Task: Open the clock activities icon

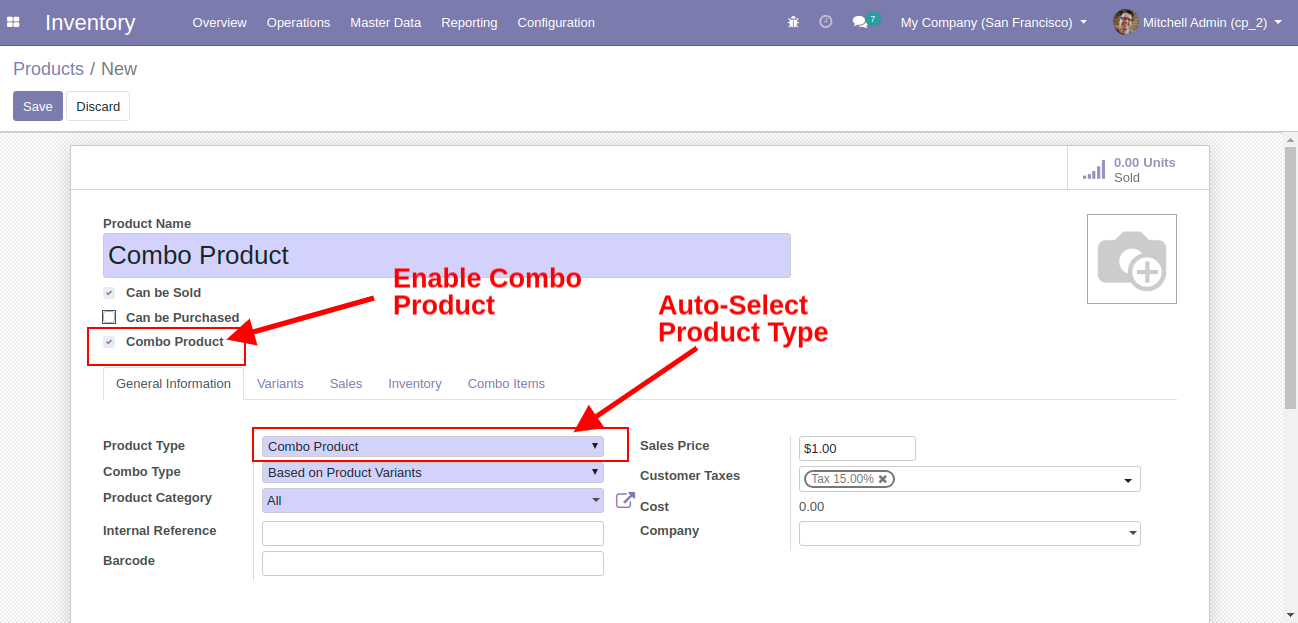Action: click(x=825, y=22)
